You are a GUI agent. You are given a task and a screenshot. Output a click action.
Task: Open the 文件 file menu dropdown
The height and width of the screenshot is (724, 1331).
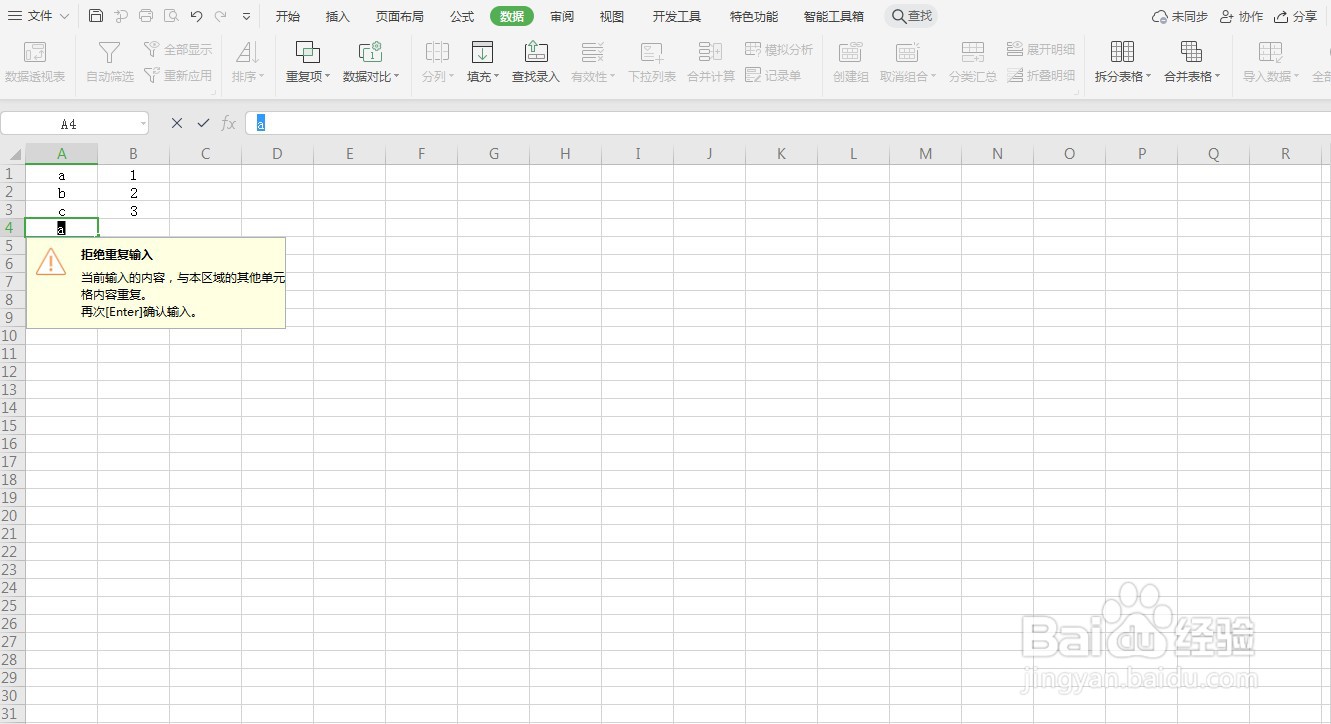tap(40, 16)
